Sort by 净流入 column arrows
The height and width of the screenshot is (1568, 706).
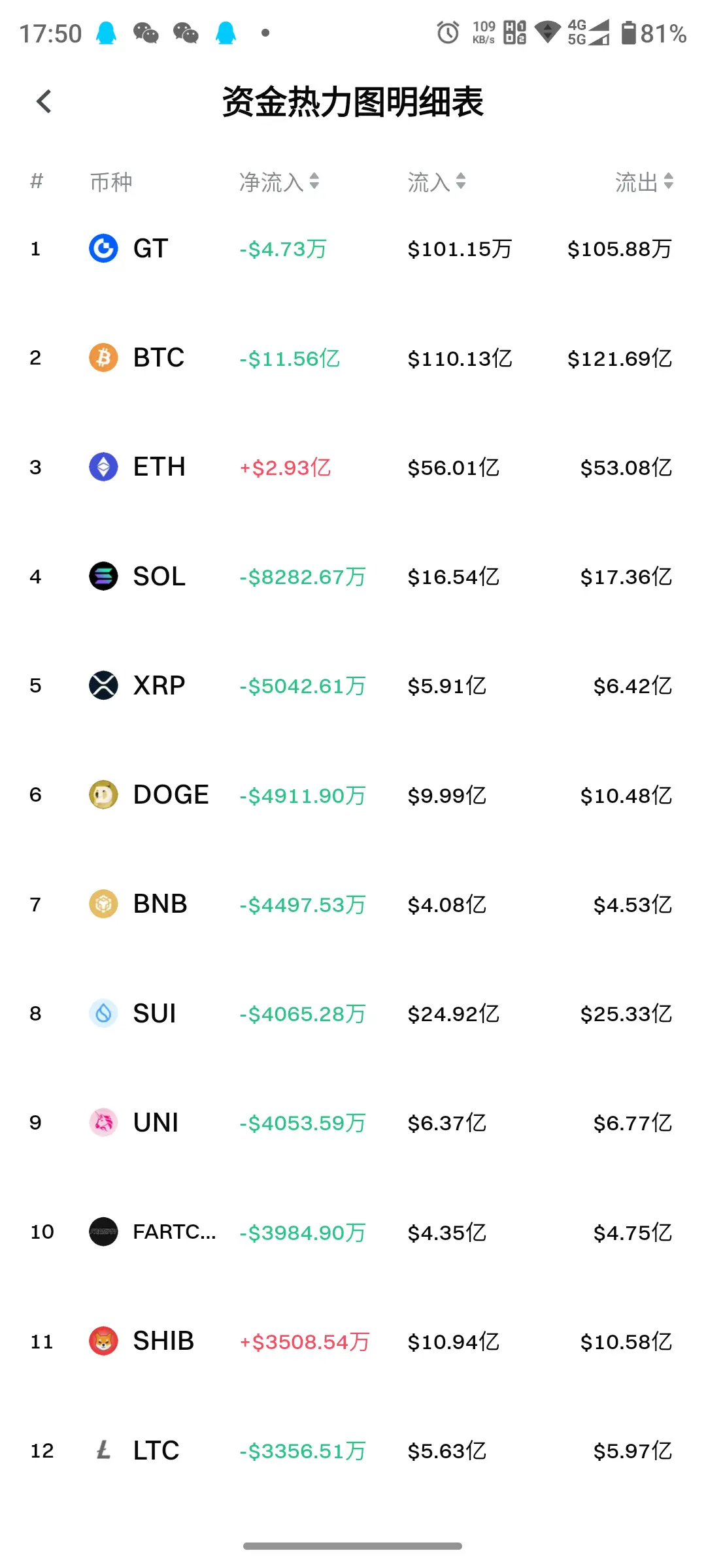click(314, 181)
